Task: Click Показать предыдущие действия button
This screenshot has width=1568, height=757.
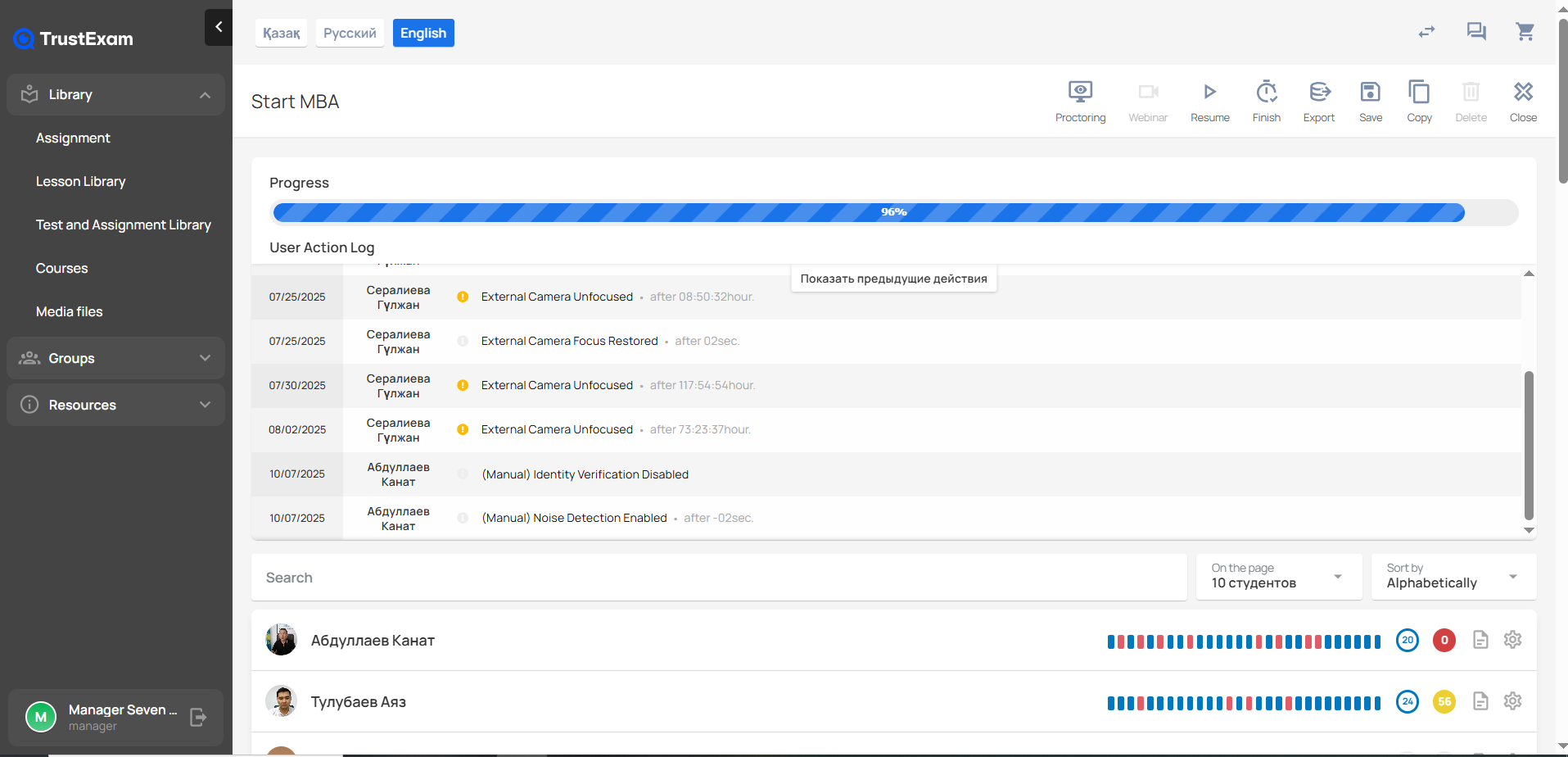Action: point(893,279)
